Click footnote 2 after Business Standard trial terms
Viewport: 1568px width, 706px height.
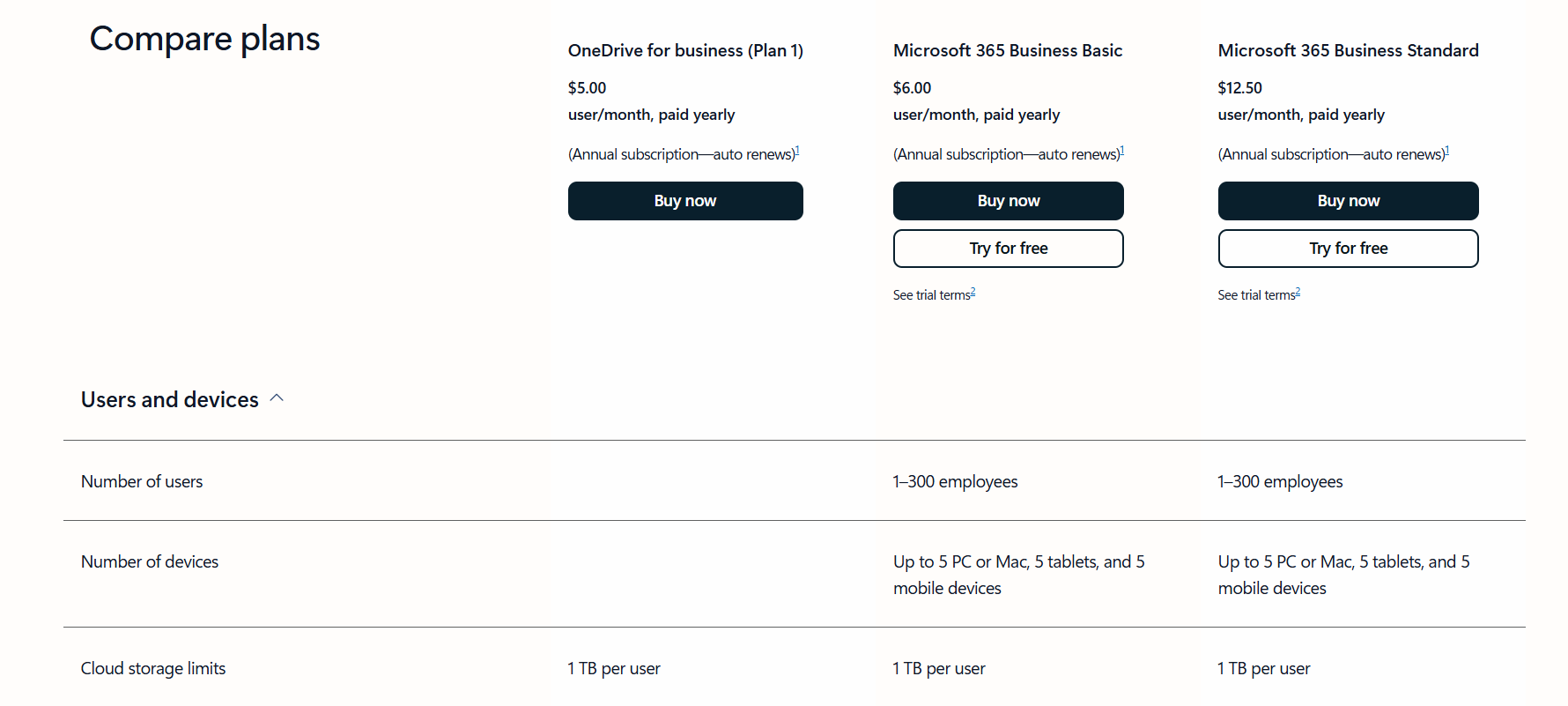point(1298,290)
